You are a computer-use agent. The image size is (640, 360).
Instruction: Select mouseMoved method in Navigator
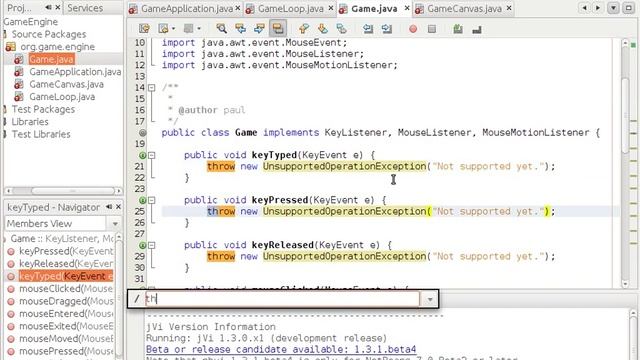[66, 339]
